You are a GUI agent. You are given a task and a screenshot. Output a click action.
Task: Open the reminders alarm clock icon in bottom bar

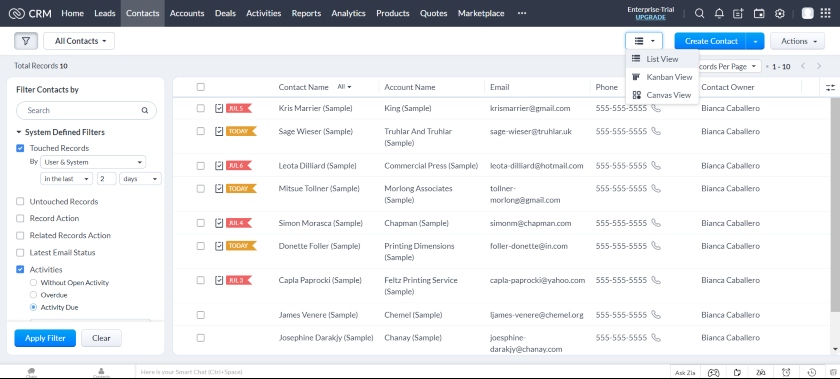(x=786, y=373)
